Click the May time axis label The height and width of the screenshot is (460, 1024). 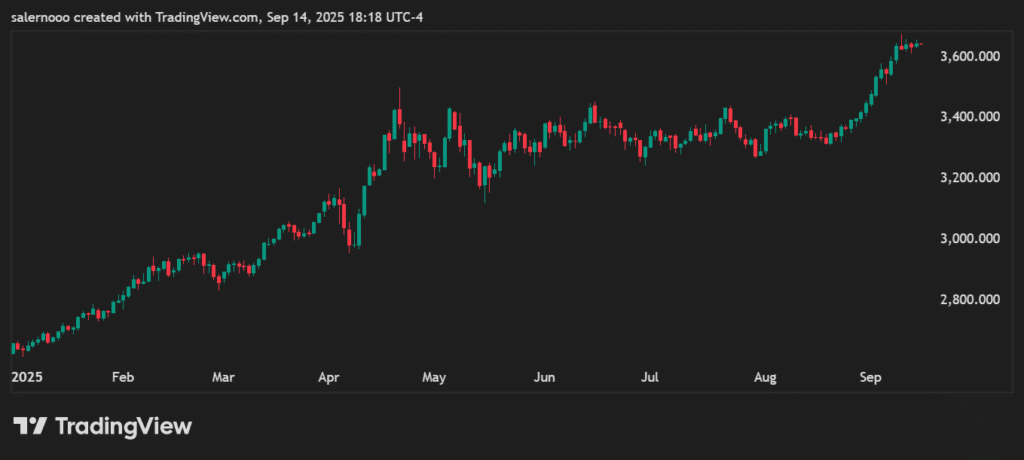point(433,378)
